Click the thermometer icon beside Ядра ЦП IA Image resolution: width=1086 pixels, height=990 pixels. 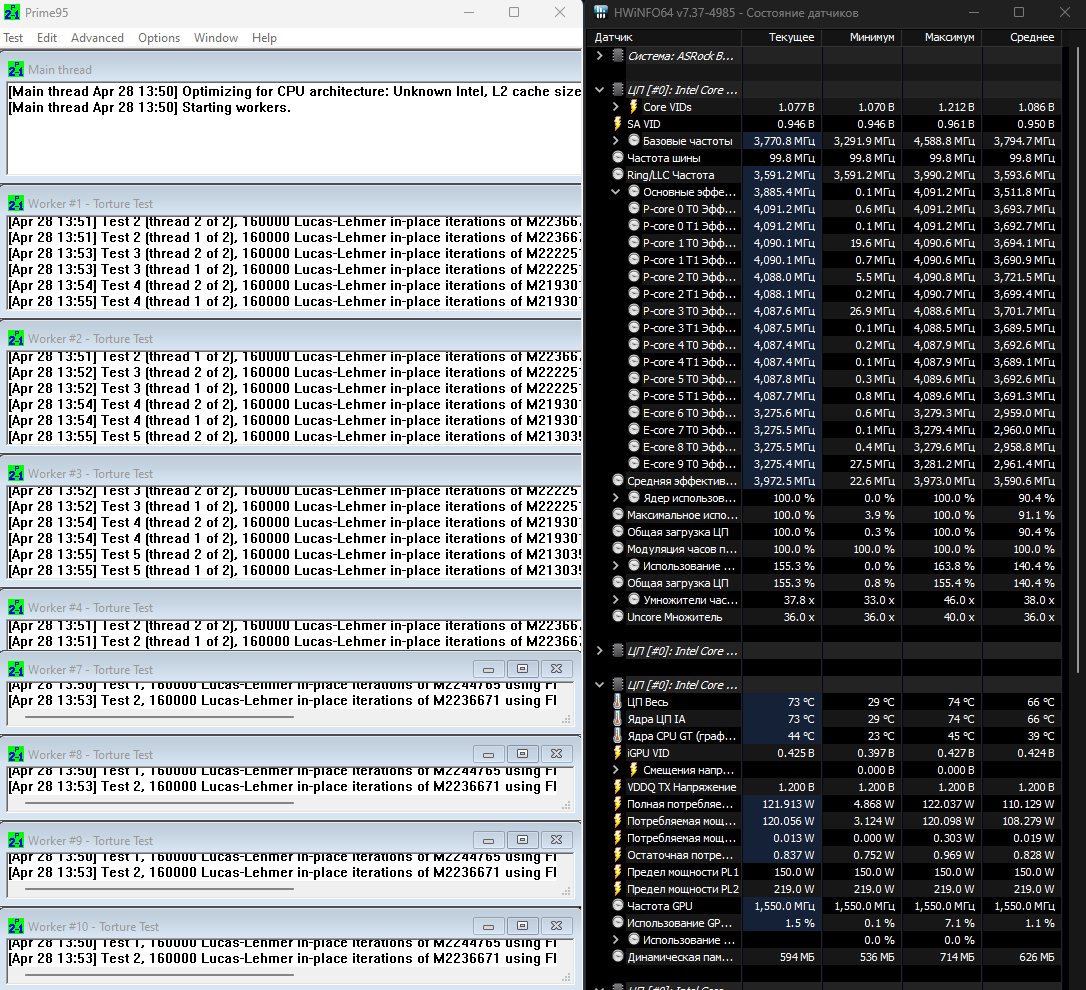618,719
